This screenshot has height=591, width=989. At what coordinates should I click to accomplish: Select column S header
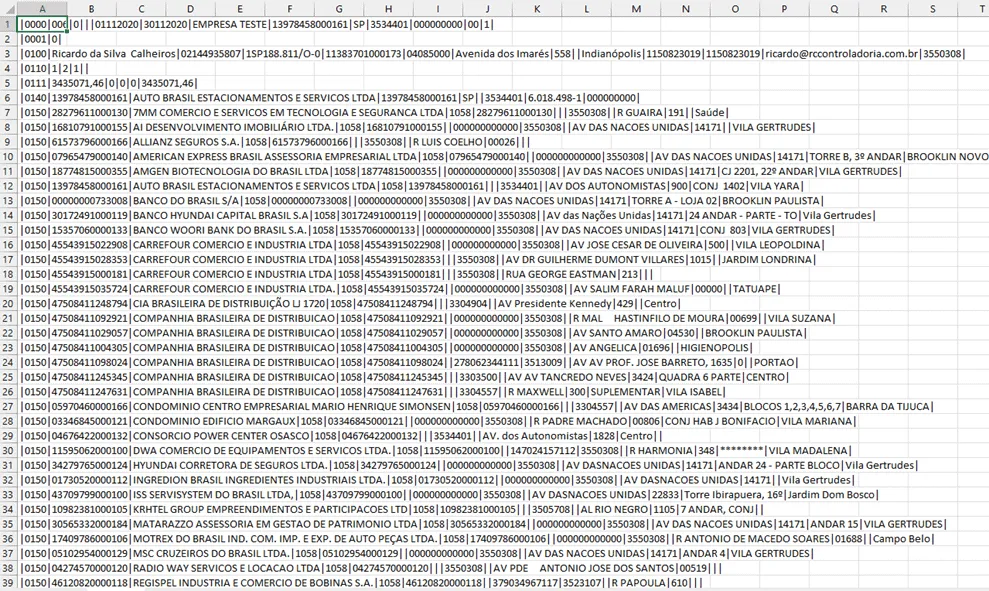[x=933, y=9]
